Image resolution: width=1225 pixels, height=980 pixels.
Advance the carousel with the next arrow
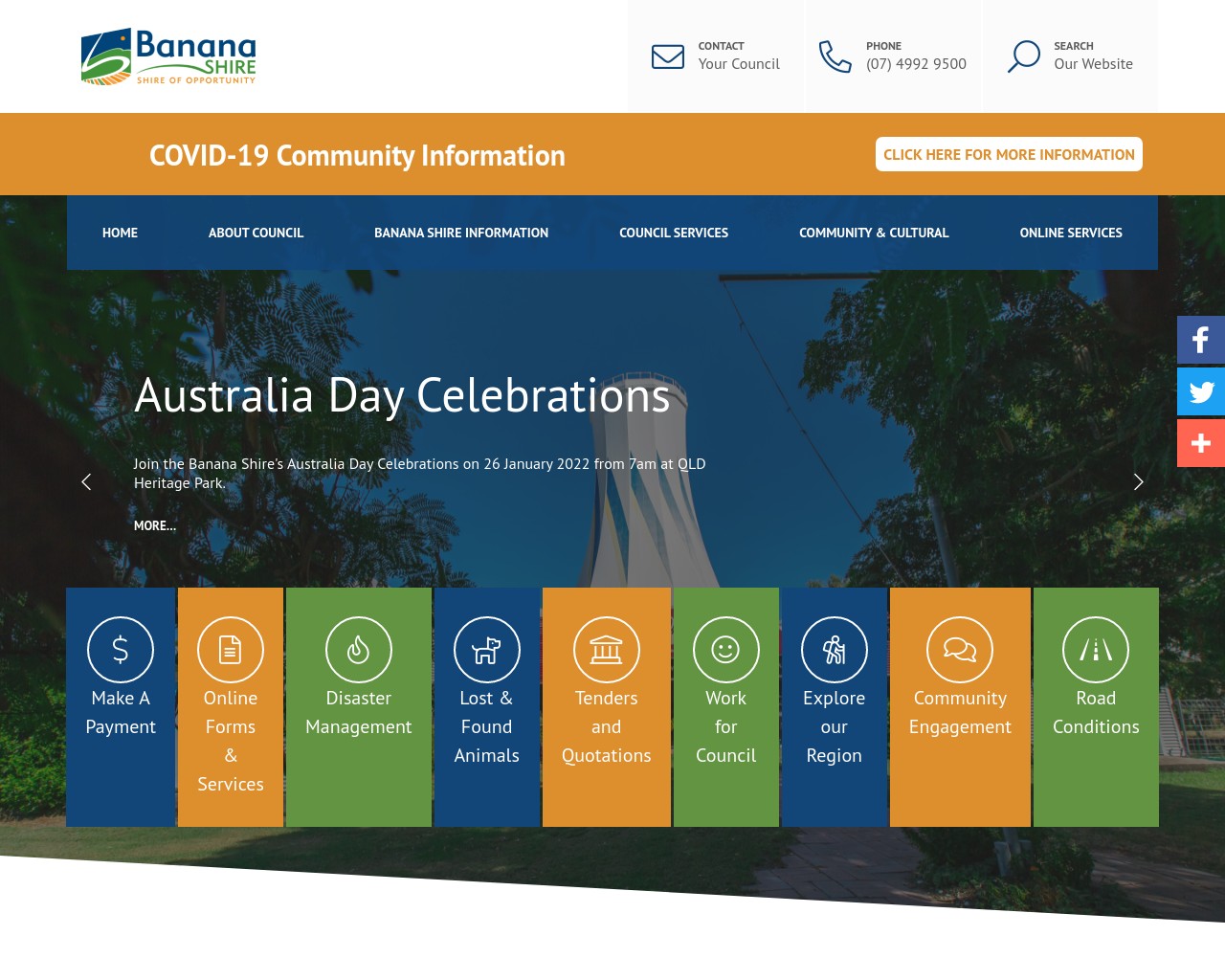point(1138,482)
